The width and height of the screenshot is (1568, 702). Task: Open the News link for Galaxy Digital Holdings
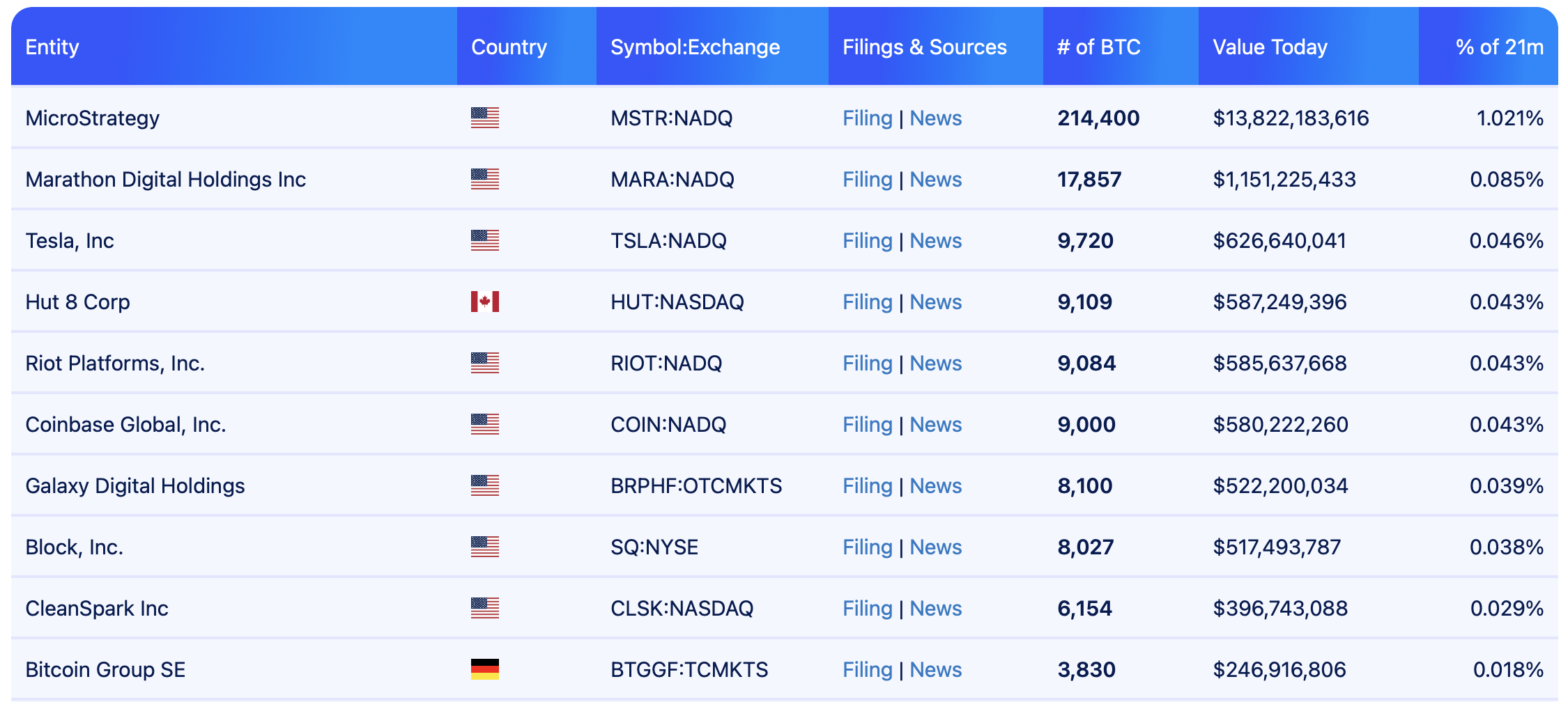click(935, 485)
